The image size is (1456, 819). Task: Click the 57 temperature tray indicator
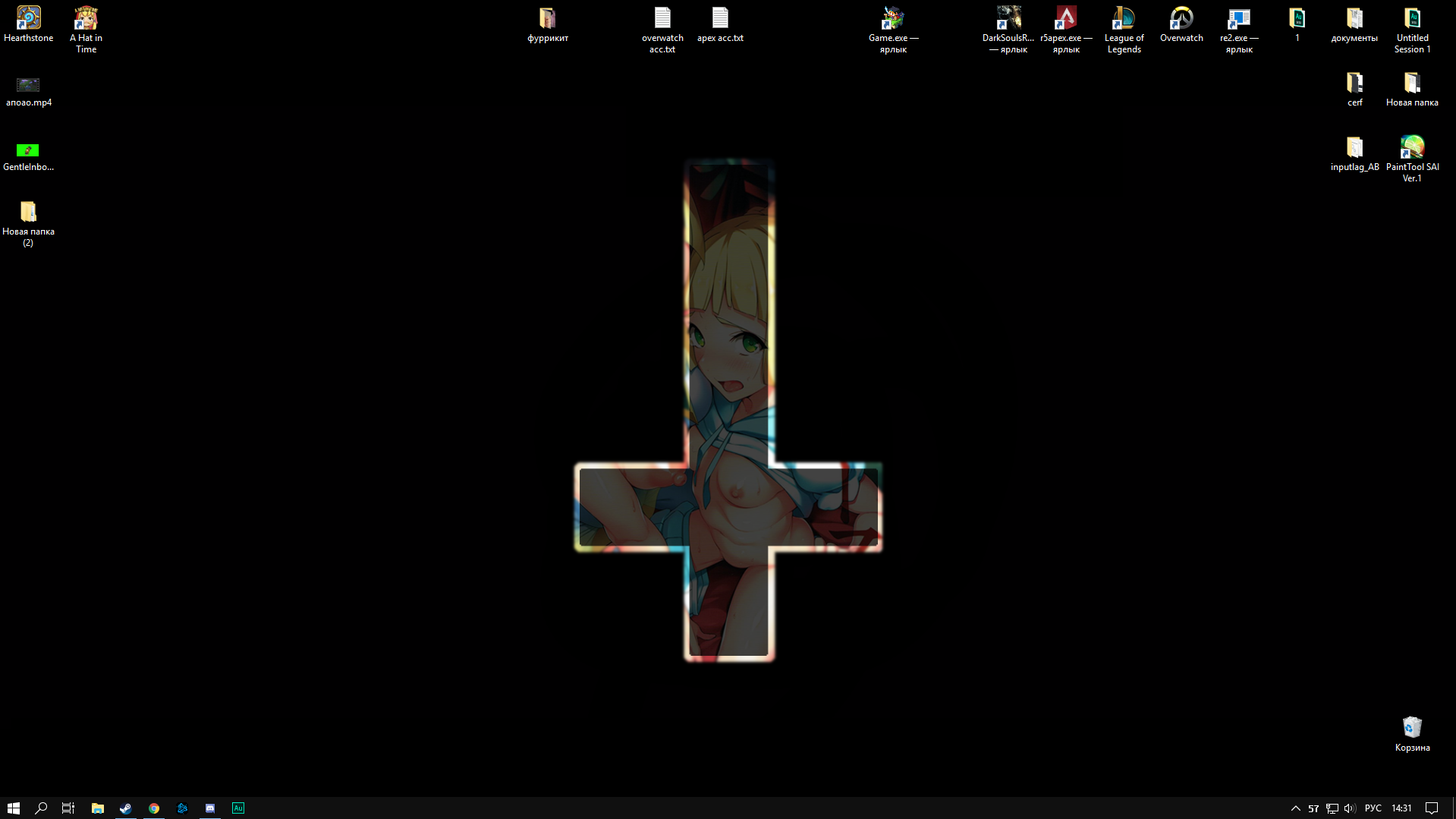(1313, 808)
